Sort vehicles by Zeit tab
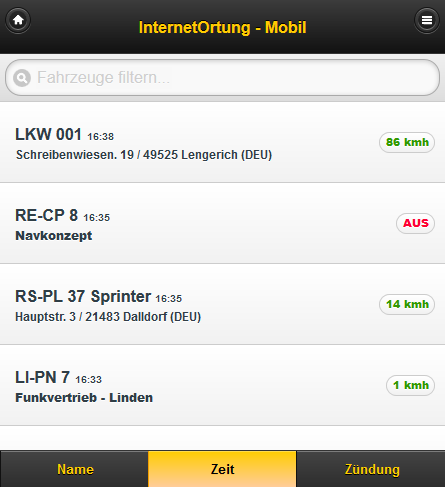The height and width of the screenshot is (487, 445). click(x=222, y=469)
